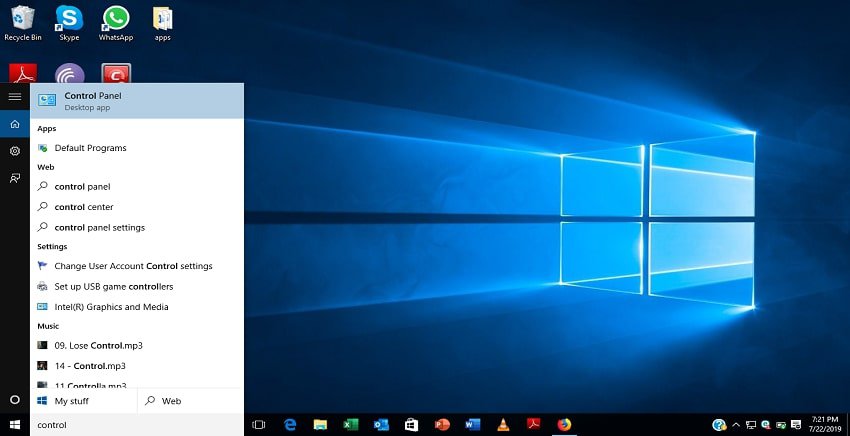This screenshot has width=850, height=436.
Task: Open Adobe Reader from the taskbar
Action: coord(534,425)
